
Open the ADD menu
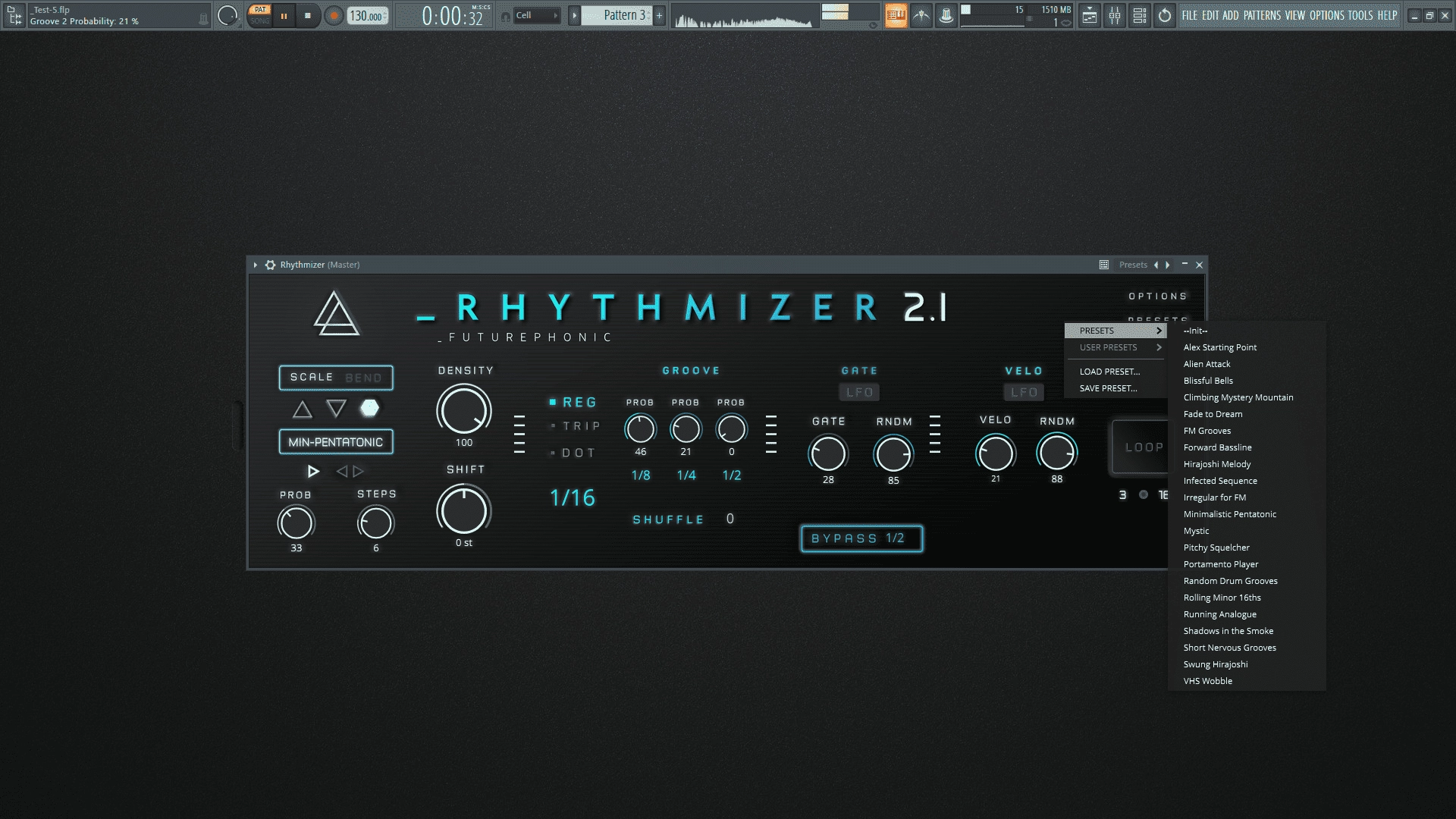click(x=1230, y=15)
